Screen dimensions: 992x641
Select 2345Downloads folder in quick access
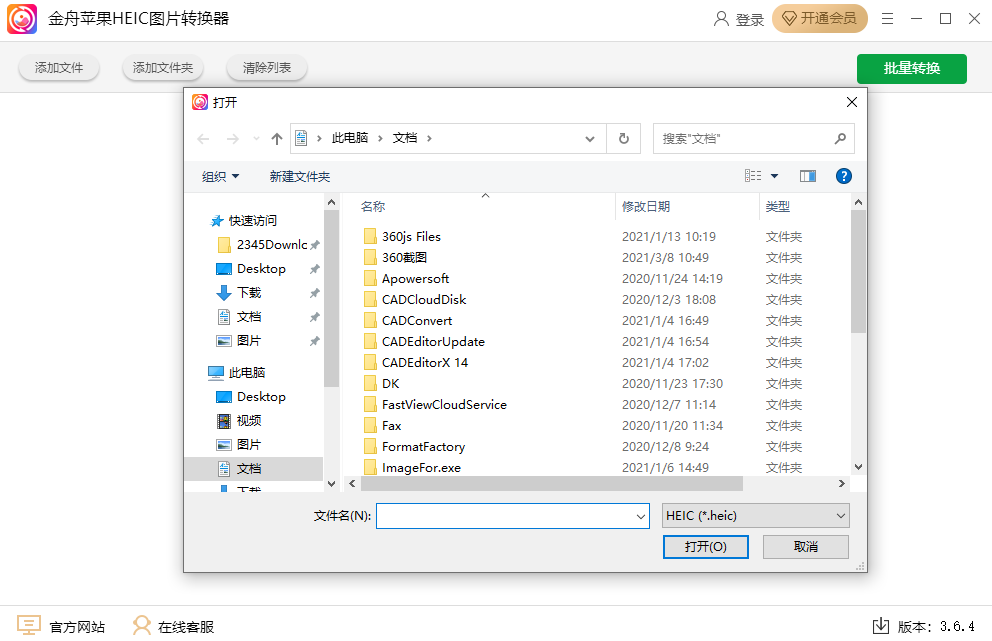click(x=271, y=245)
